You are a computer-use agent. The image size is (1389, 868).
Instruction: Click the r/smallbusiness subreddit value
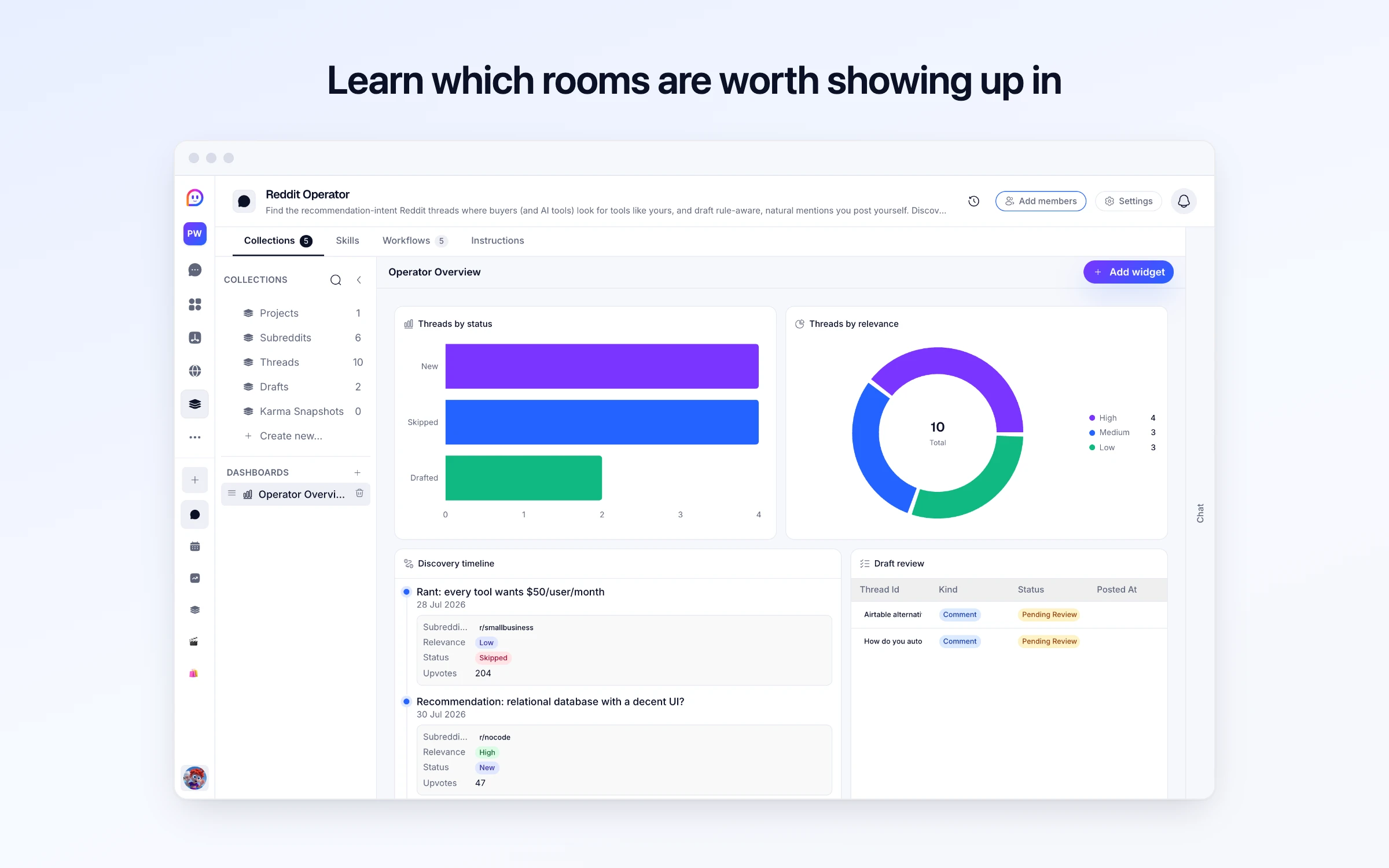(506, 628)
